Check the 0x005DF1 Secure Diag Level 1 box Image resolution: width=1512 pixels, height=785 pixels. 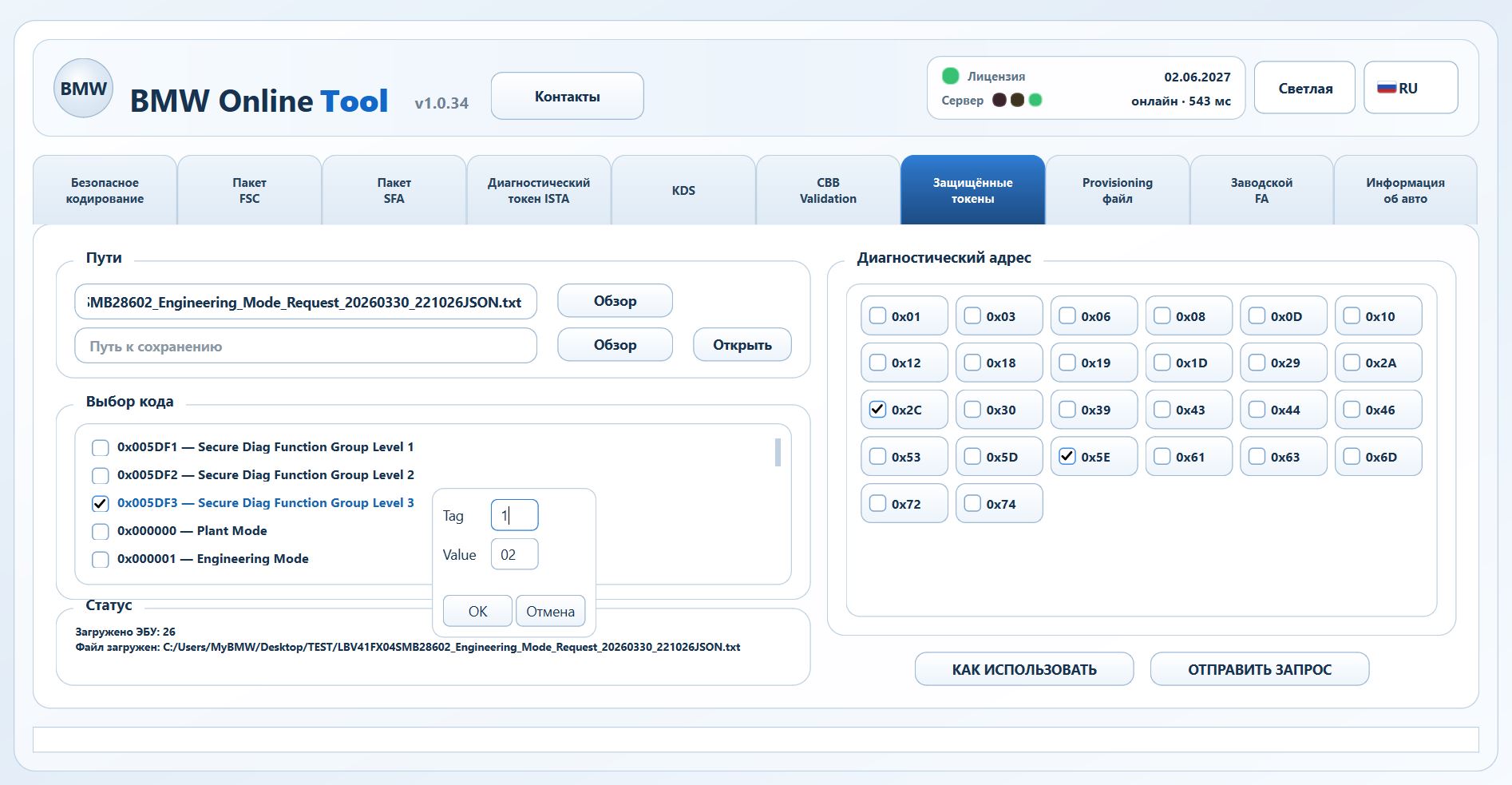tap(100, 447)
